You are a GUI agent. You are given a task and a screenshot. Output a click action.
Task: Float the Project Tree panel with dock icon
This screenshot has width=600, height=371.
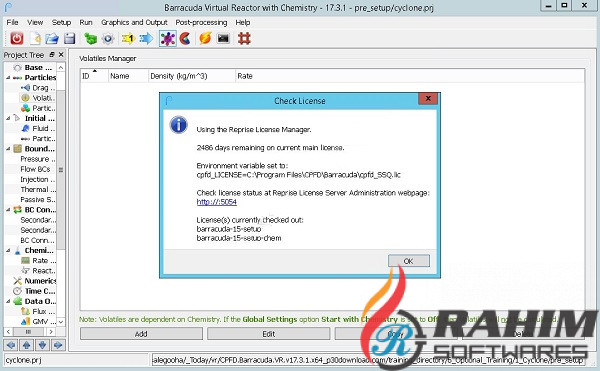[x=52, y=55]
